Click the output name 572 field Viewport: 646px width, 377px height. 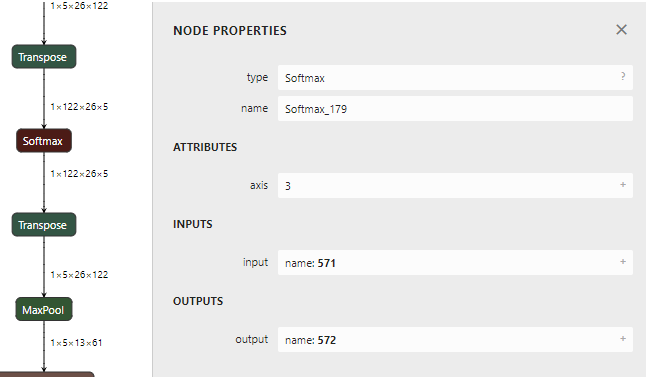(455, 340)
